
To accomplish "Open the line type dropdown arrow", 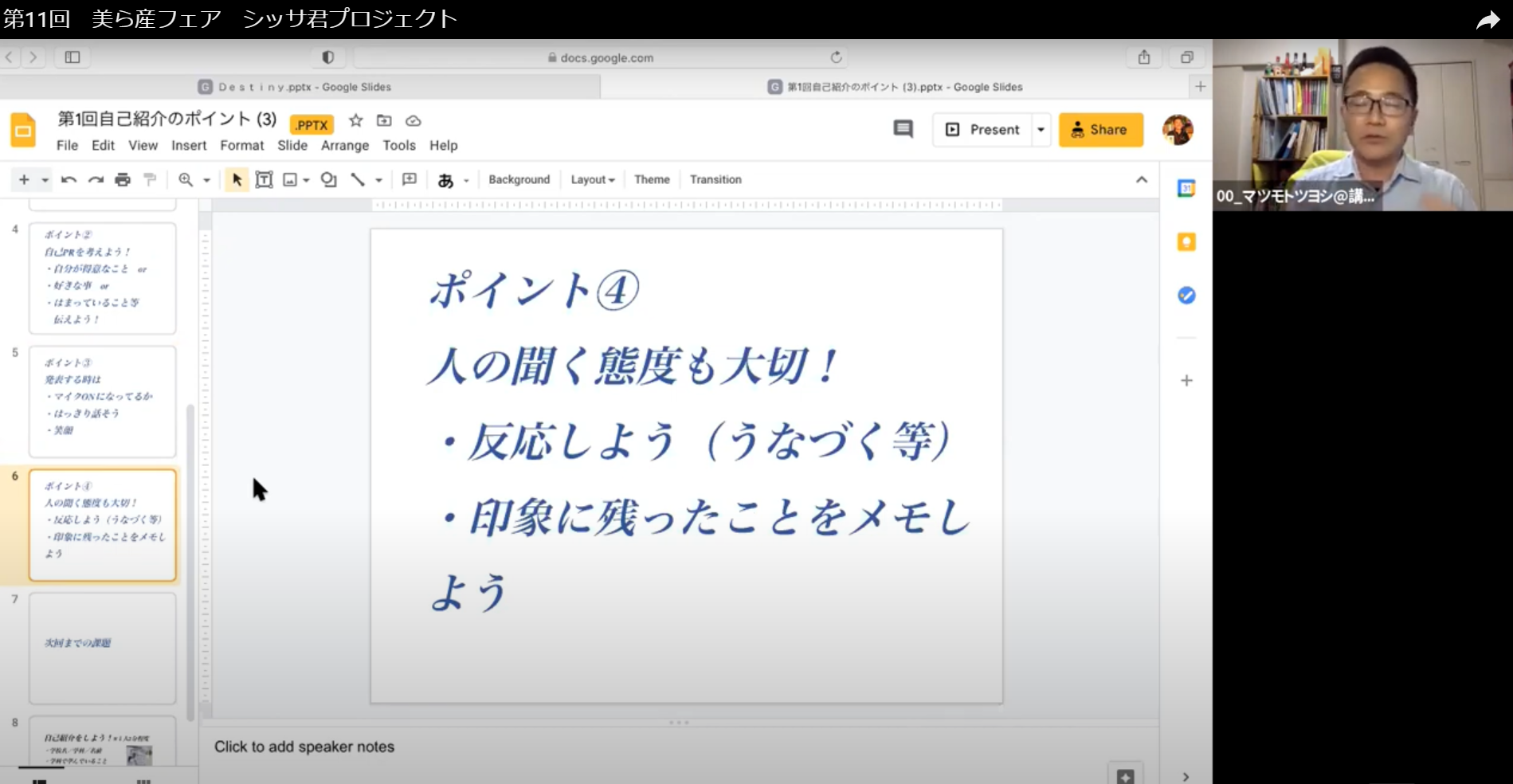I will [378, 180].
